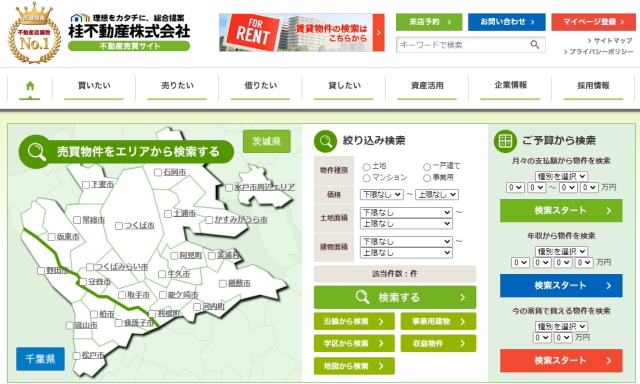The image size is (640, 384).
Task: Open the 採用情報 navigation tab
Action: 593,87
